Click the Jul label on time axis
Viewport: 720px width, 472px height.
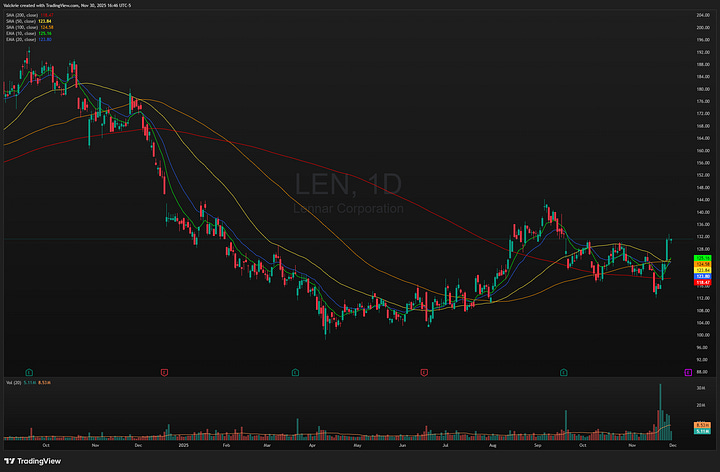click(x=445, y=445)
